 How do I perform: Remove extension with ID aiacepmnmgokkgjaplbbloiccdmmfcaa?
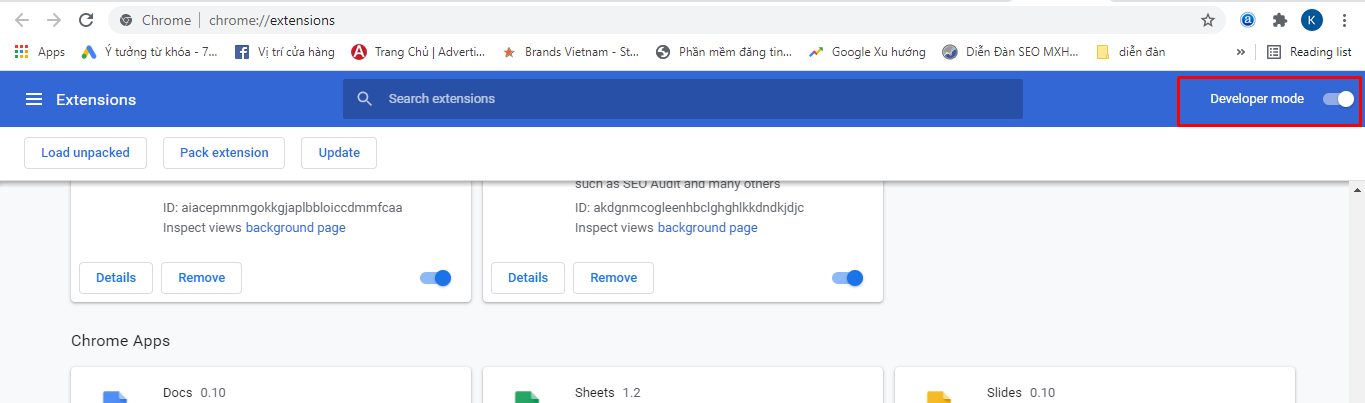coord(202,278)
